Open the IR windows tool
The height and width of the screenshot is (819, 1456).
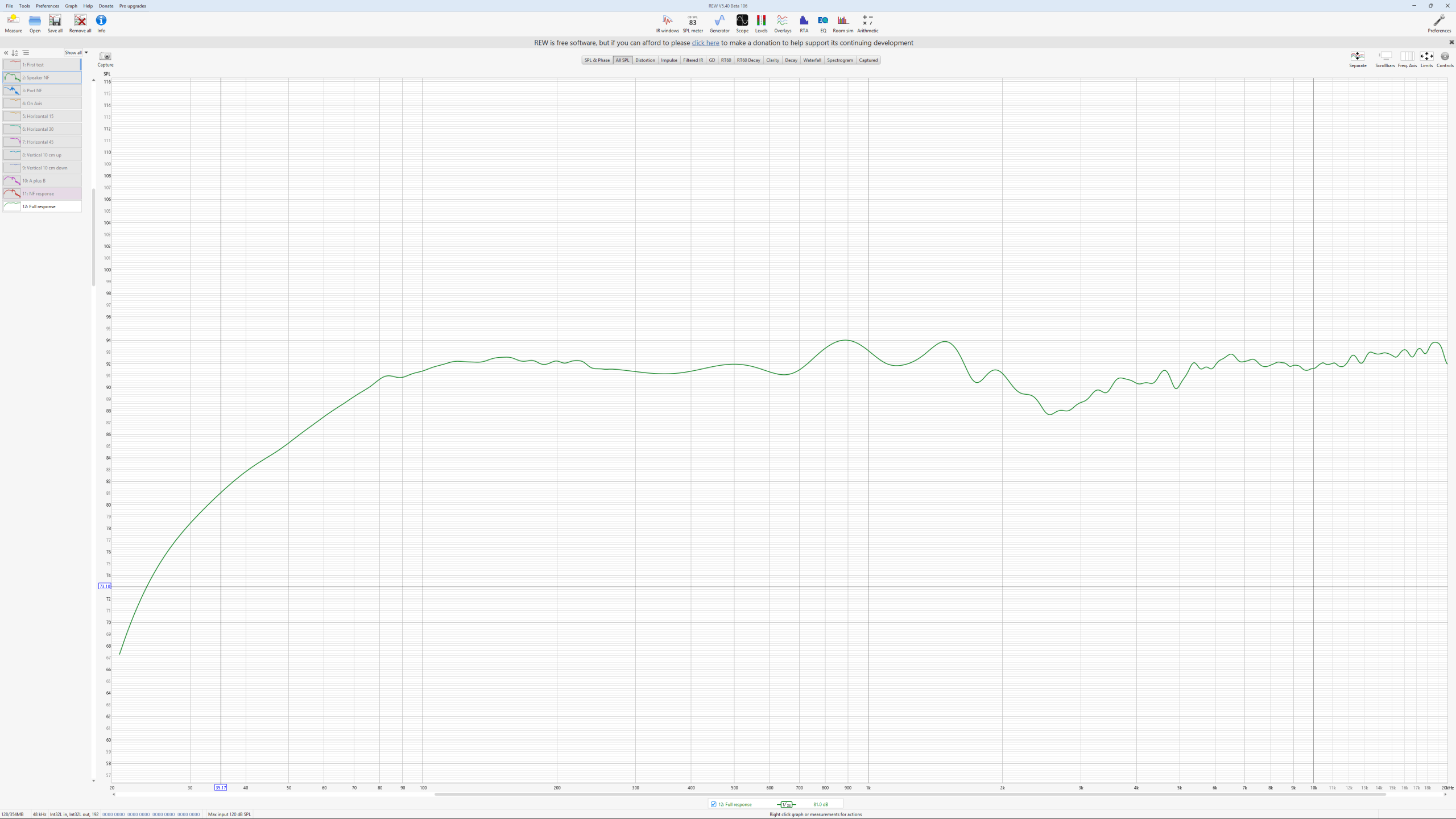[x=667, y=23]
